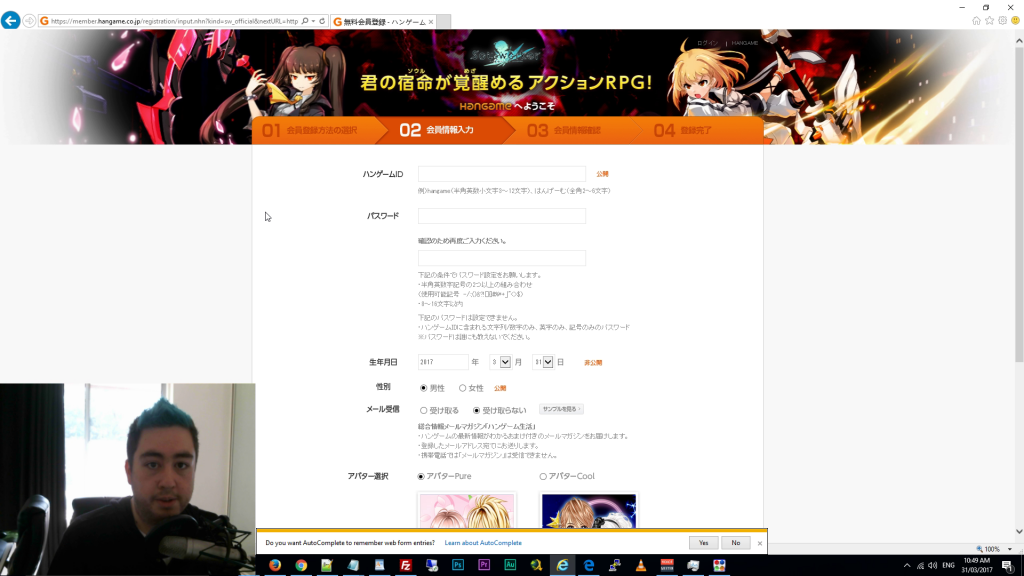Click the アクションRPG banner headline
The height and width of the screenshot is (576, 1024).
coord(506,82)
